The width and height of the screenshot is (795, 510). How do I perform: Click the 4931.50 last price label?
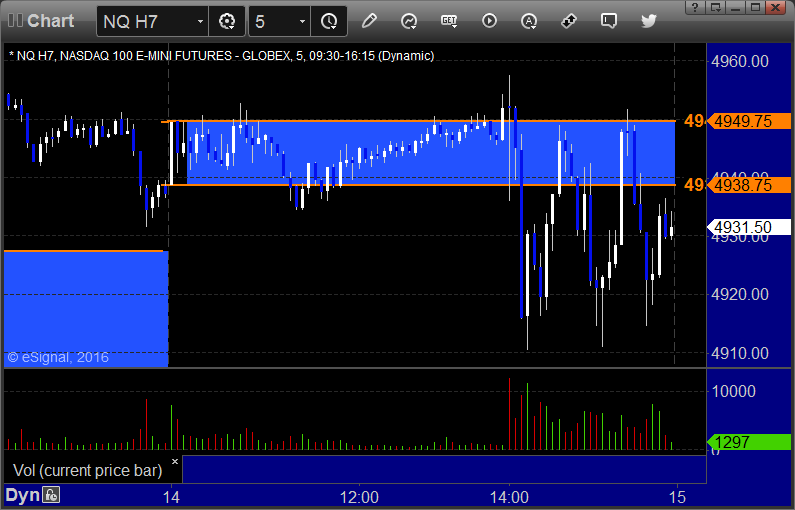pyautogui.click(x=749, y=227)
